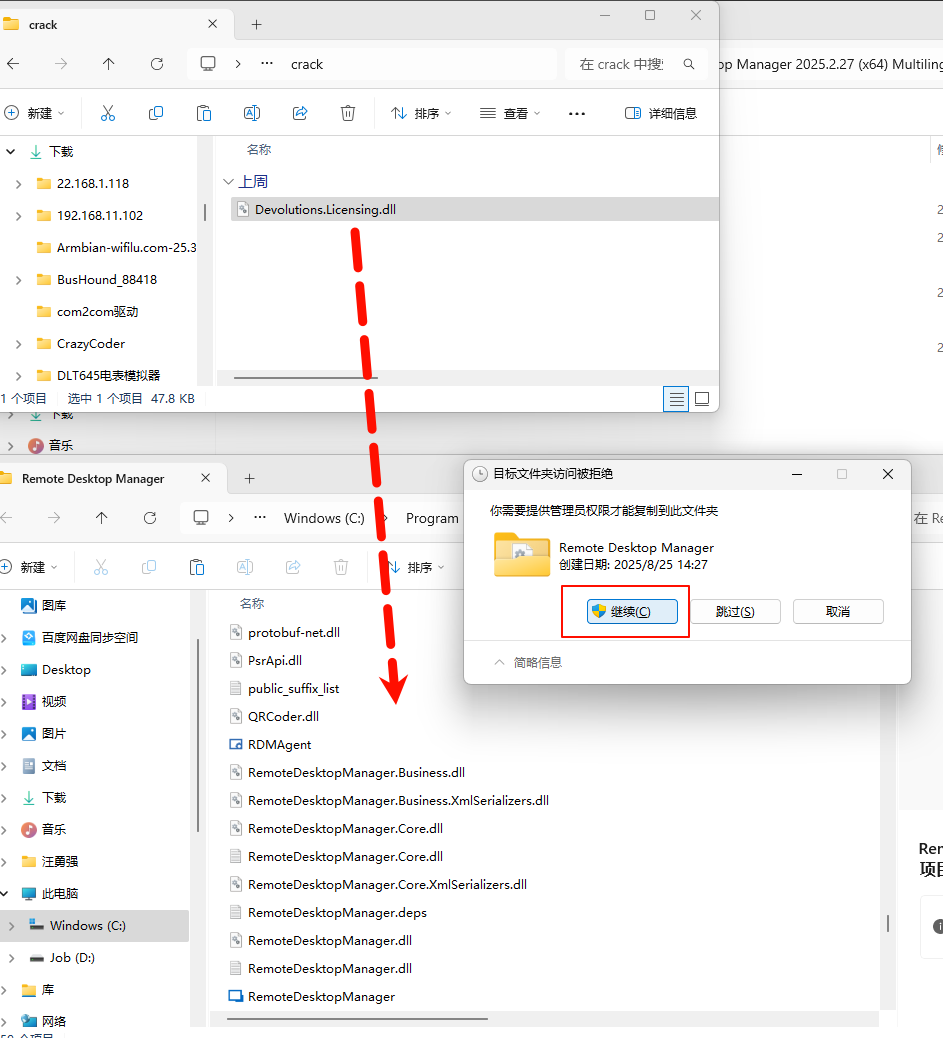This screenshot has height=1038, width=943.
Task: Open the 排序 sort dropdown in crack window
Action: (421, 113)
